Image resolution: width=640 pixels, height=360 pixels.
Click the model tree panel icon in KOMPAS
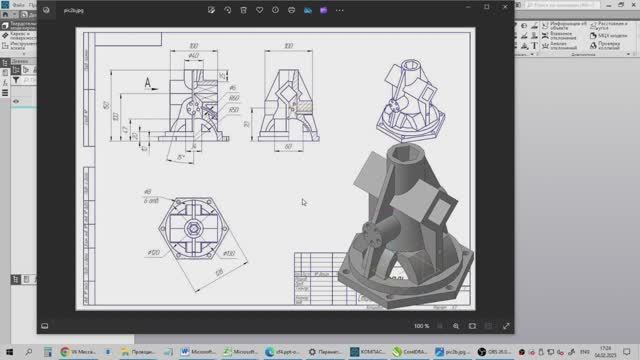[x=5, y=63]
